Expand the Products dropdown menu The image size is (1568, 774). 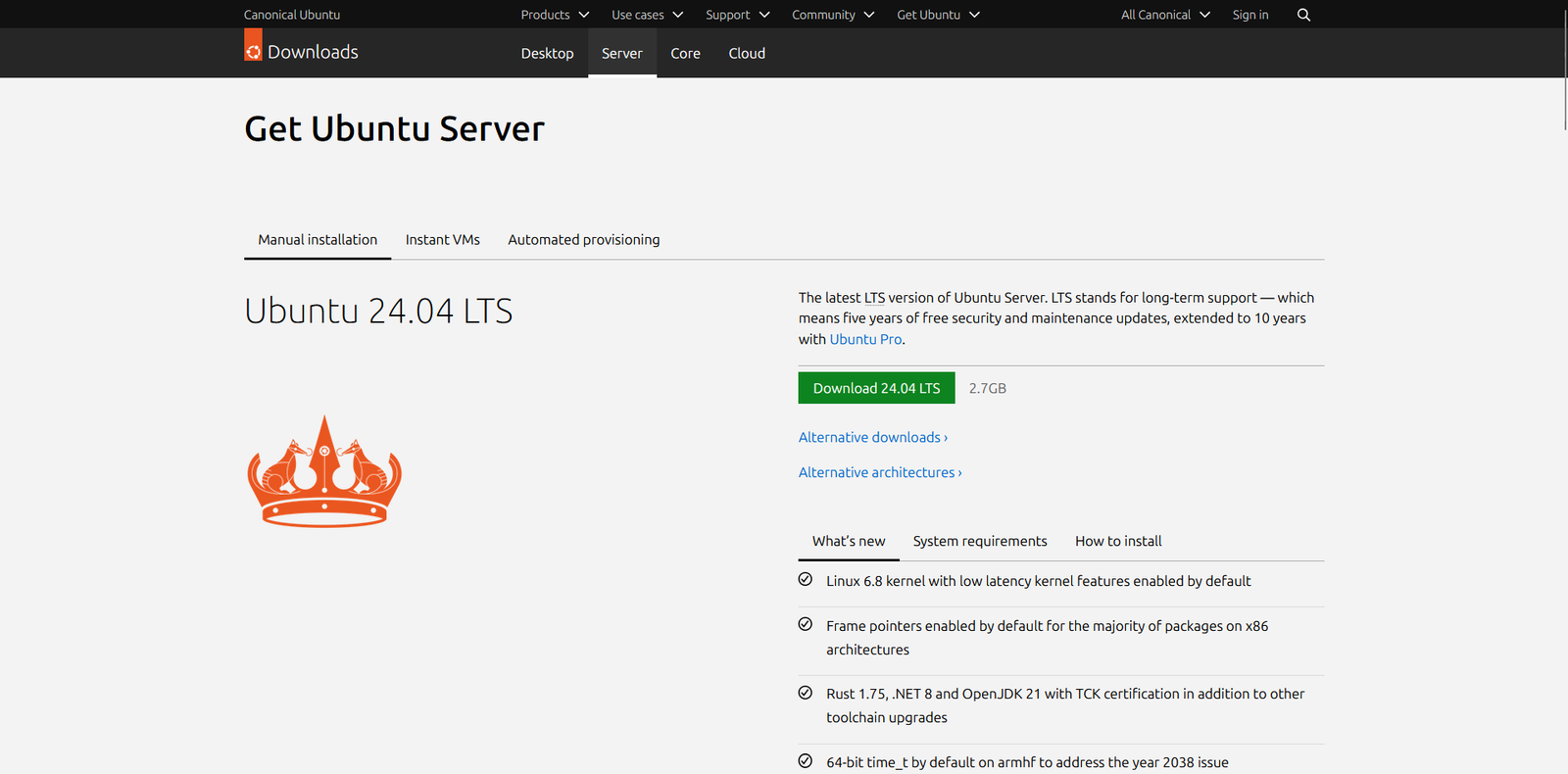point(555,15)
